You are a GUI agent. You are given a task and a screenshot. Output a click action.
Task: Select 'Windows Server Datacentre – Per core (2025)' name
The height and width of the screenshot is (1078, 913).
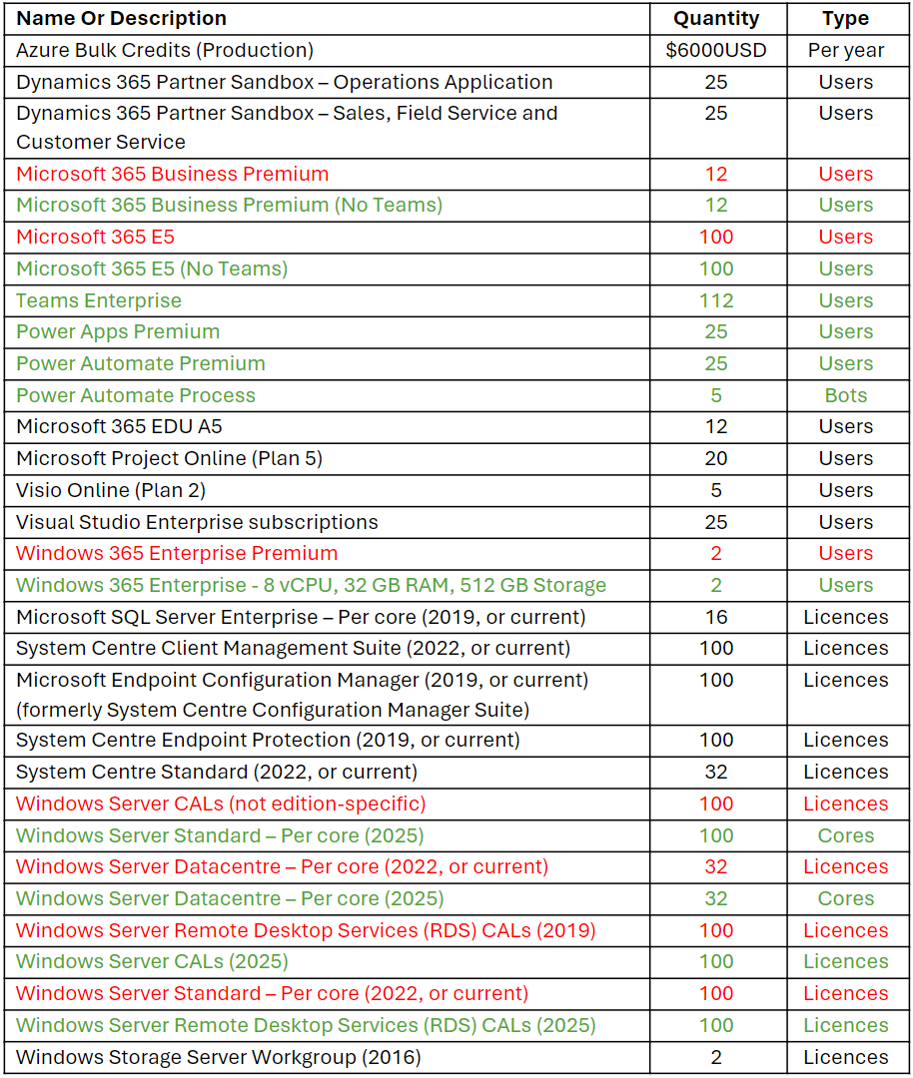(x=230, y=899)
